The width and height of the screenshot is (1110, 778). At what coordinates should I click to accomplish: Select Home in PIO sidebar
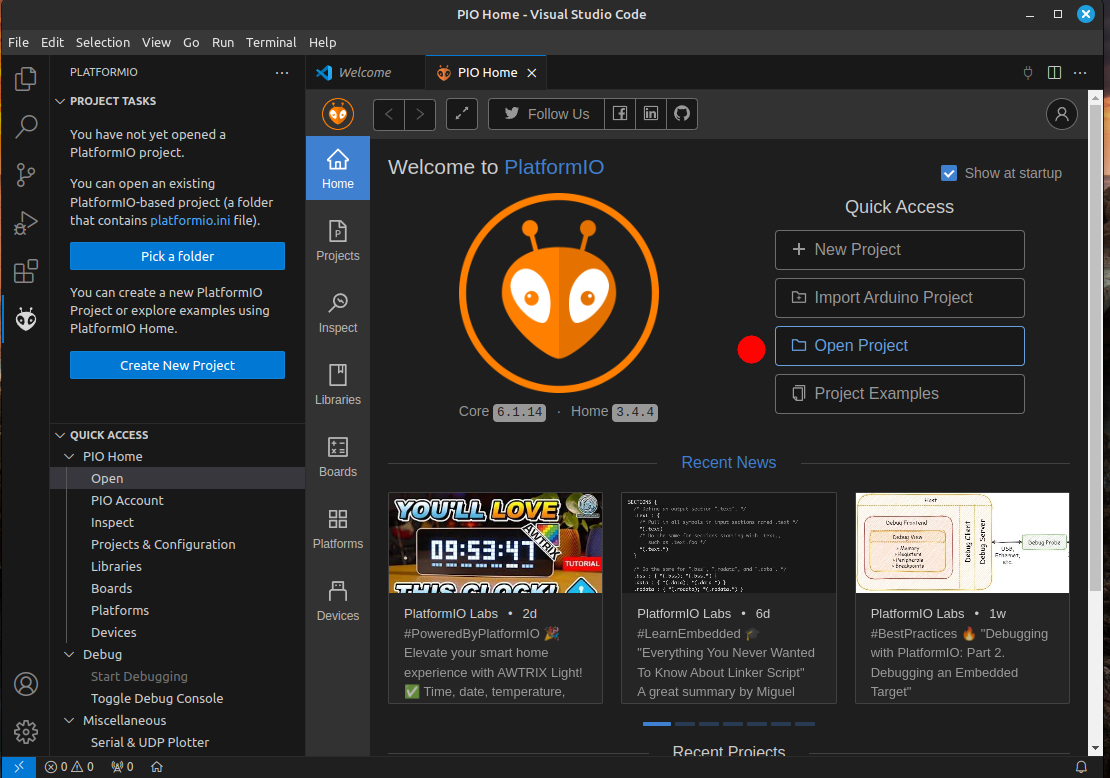point(338,168)
